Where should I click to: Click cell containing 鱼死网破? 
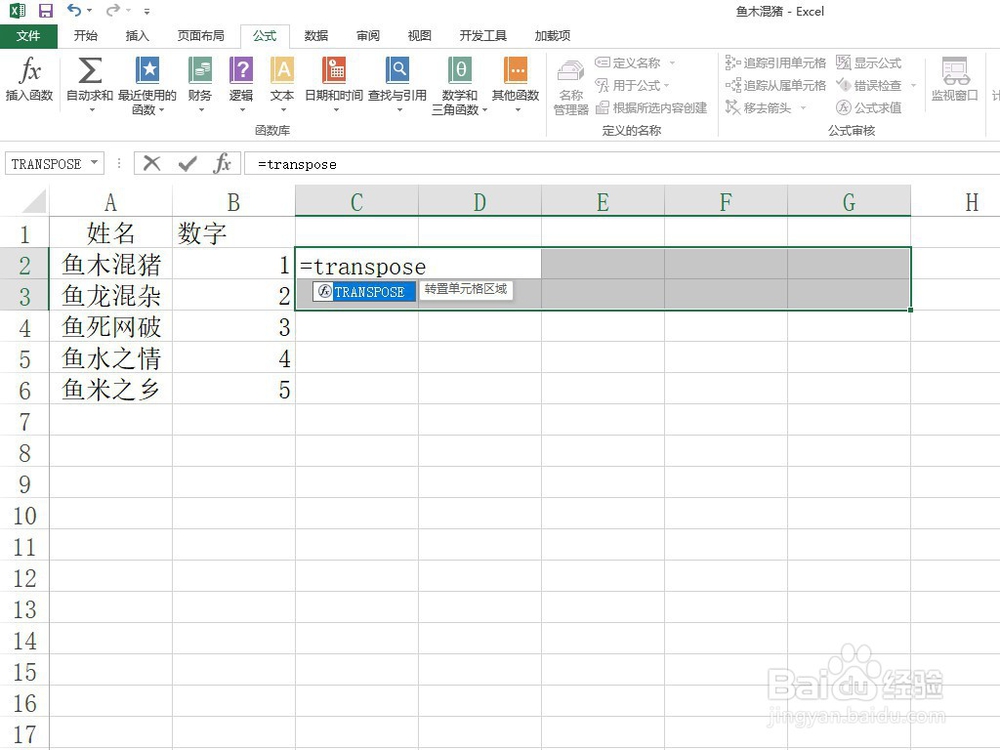(x=110, y=327)
